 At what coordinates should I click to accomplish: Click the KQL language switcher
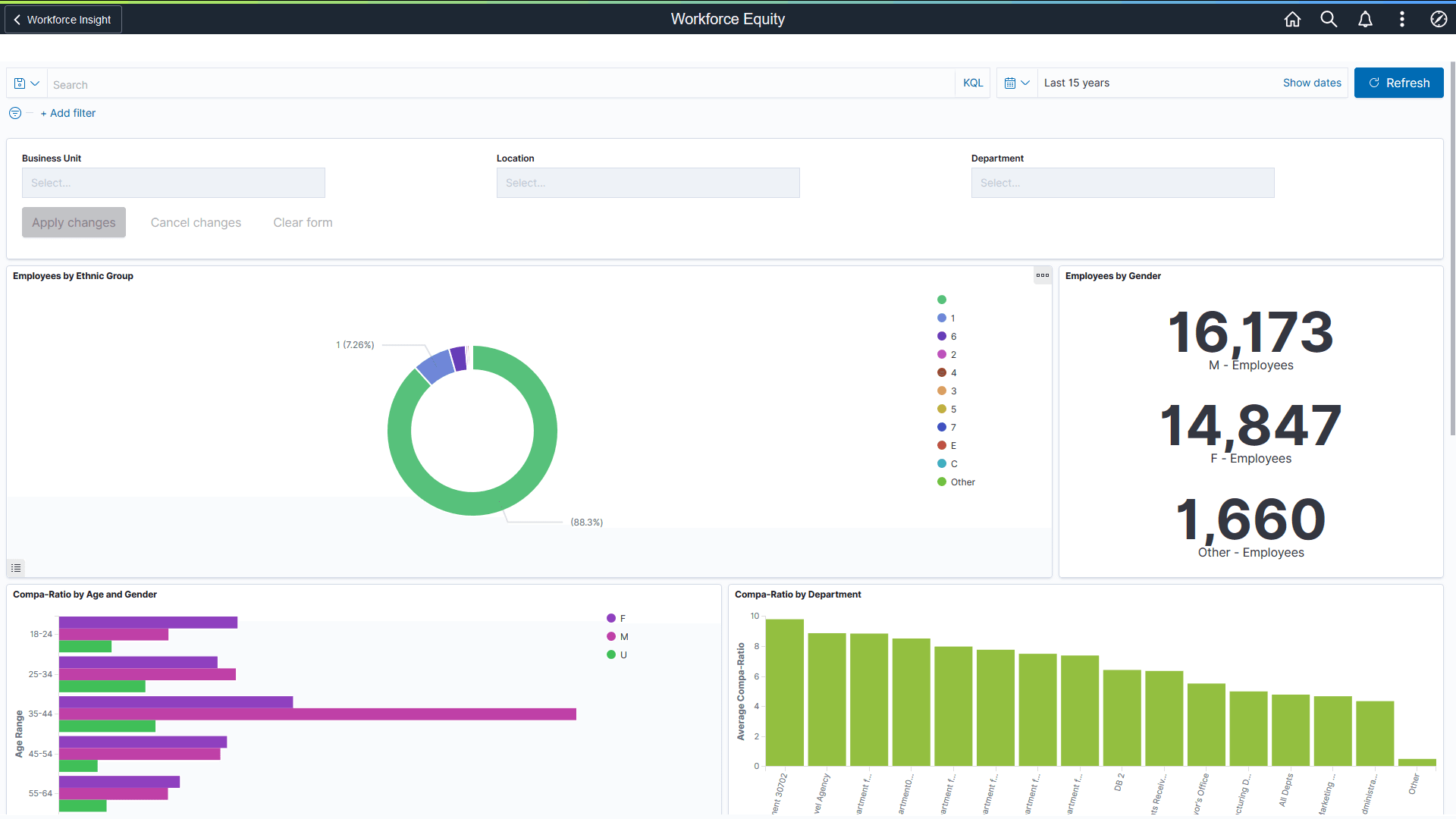973,83
